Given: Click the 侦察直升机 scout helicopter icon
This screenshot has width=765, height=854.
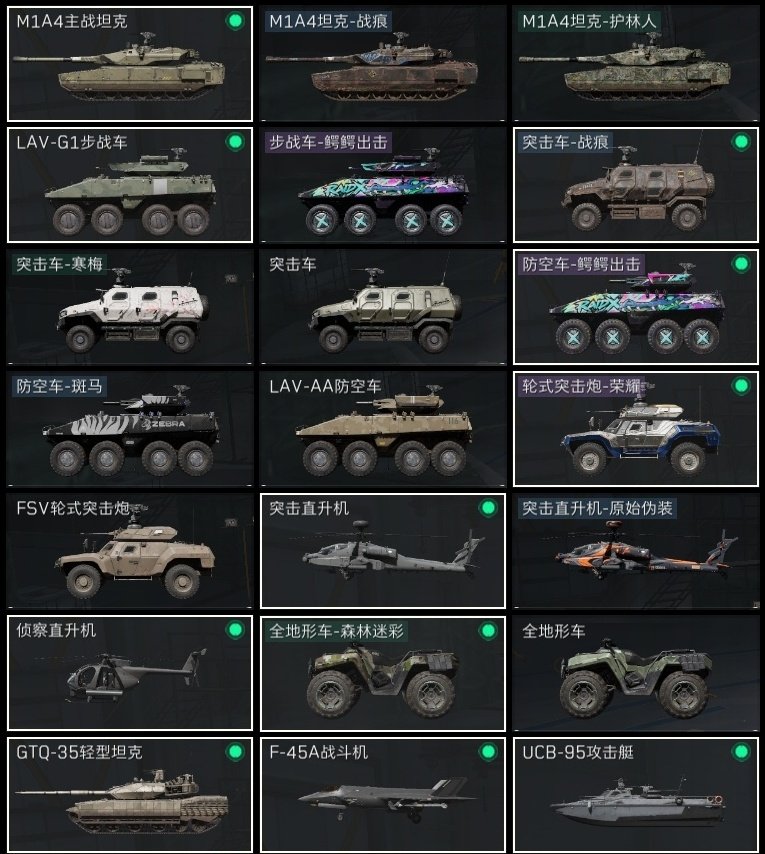Looking at the screenshot, I should point(136,674).
